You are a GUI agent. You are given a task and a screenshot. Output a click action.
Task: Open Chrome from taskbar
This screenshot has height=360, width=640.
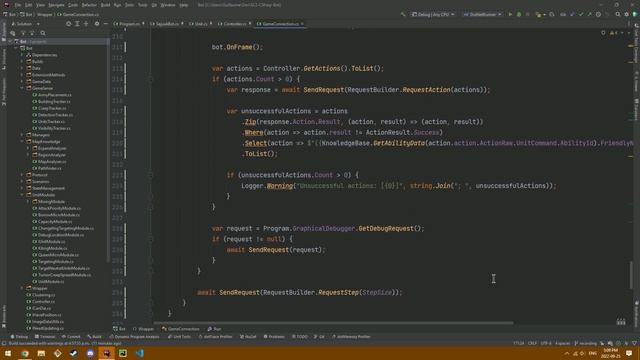click(25, 353)
